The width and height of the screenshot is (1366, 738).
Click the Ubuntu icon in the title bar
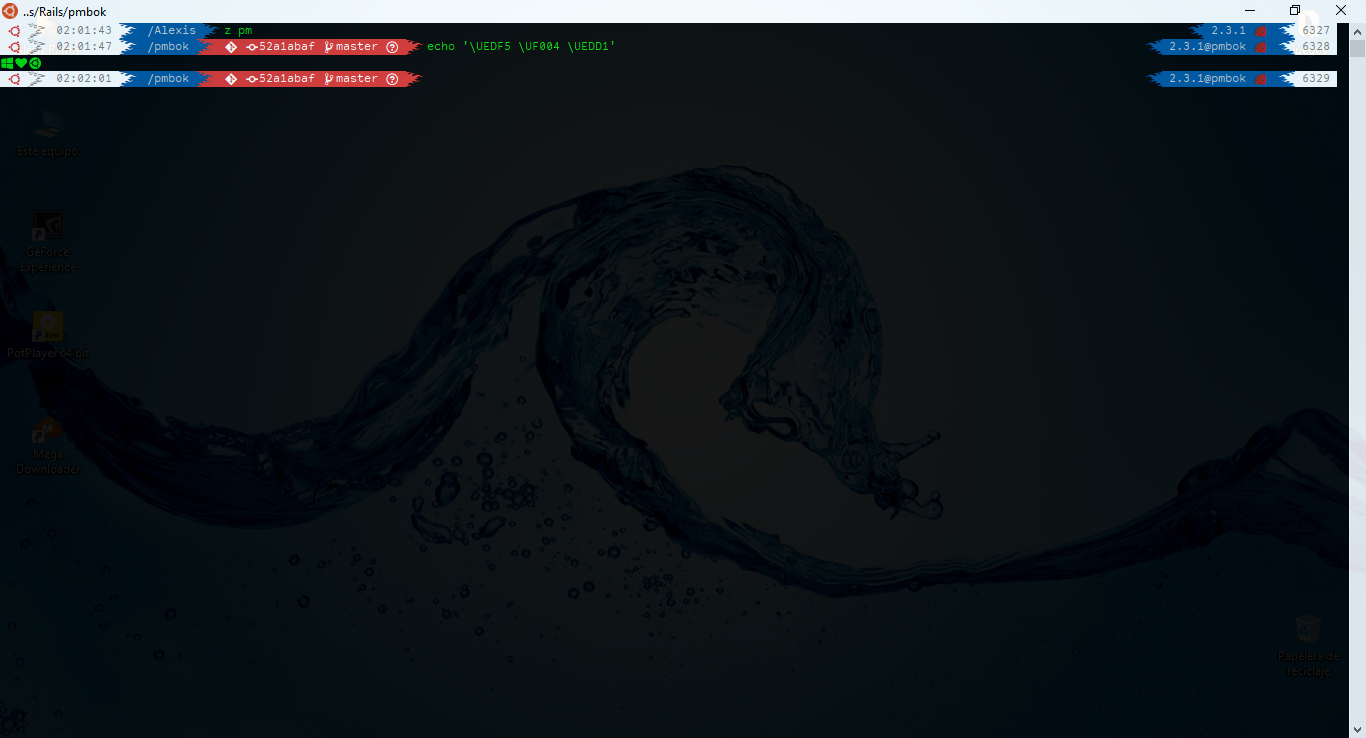9,11
